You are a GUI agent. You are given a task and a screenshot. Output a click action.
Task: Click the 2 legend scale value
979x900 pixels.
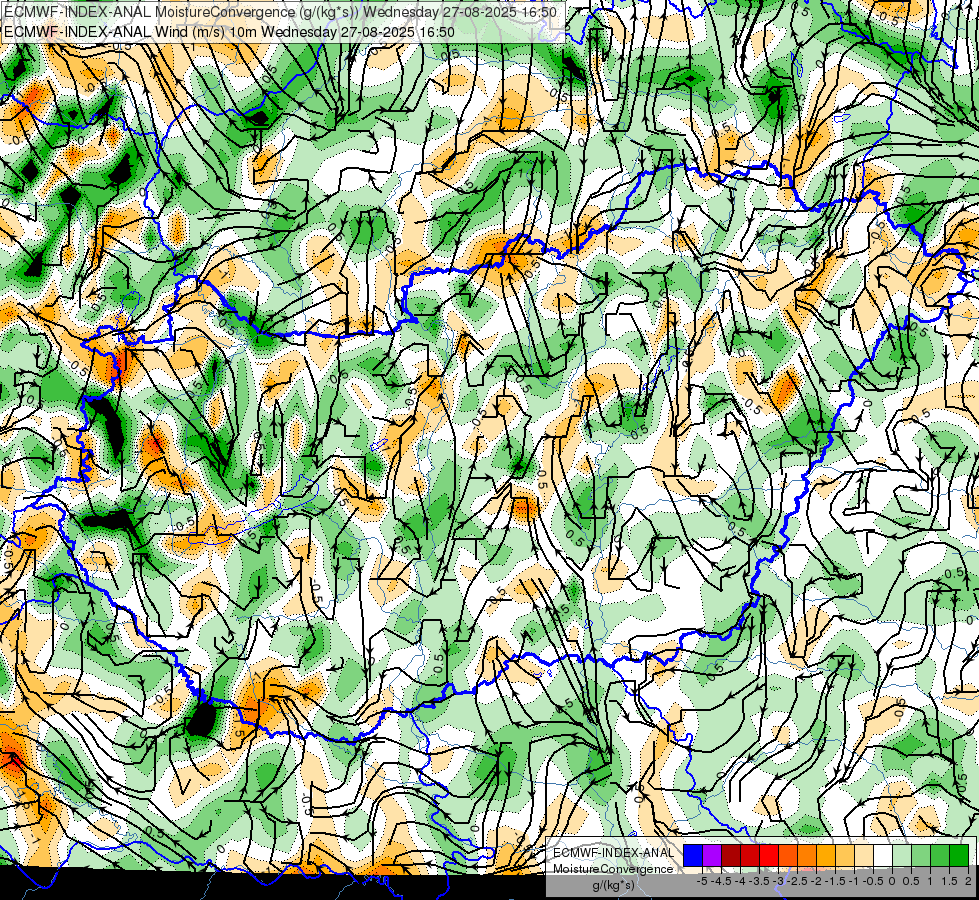click(x=968, y=881)
